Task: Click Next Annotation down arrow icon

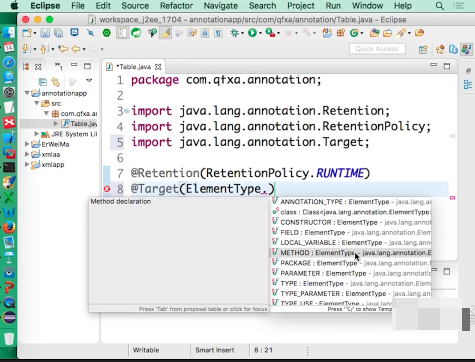Action: [25, 49]
